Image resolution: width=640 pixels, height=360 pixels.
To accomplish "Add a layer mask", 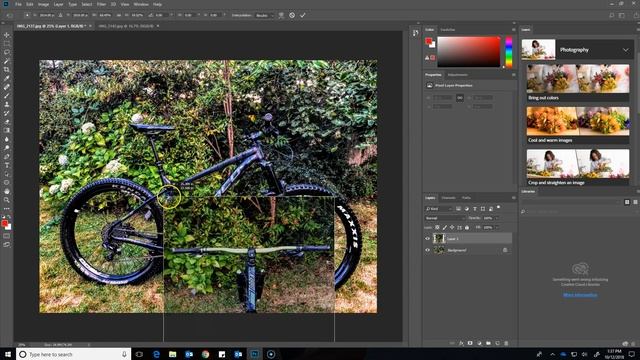I will pos(470,343).
